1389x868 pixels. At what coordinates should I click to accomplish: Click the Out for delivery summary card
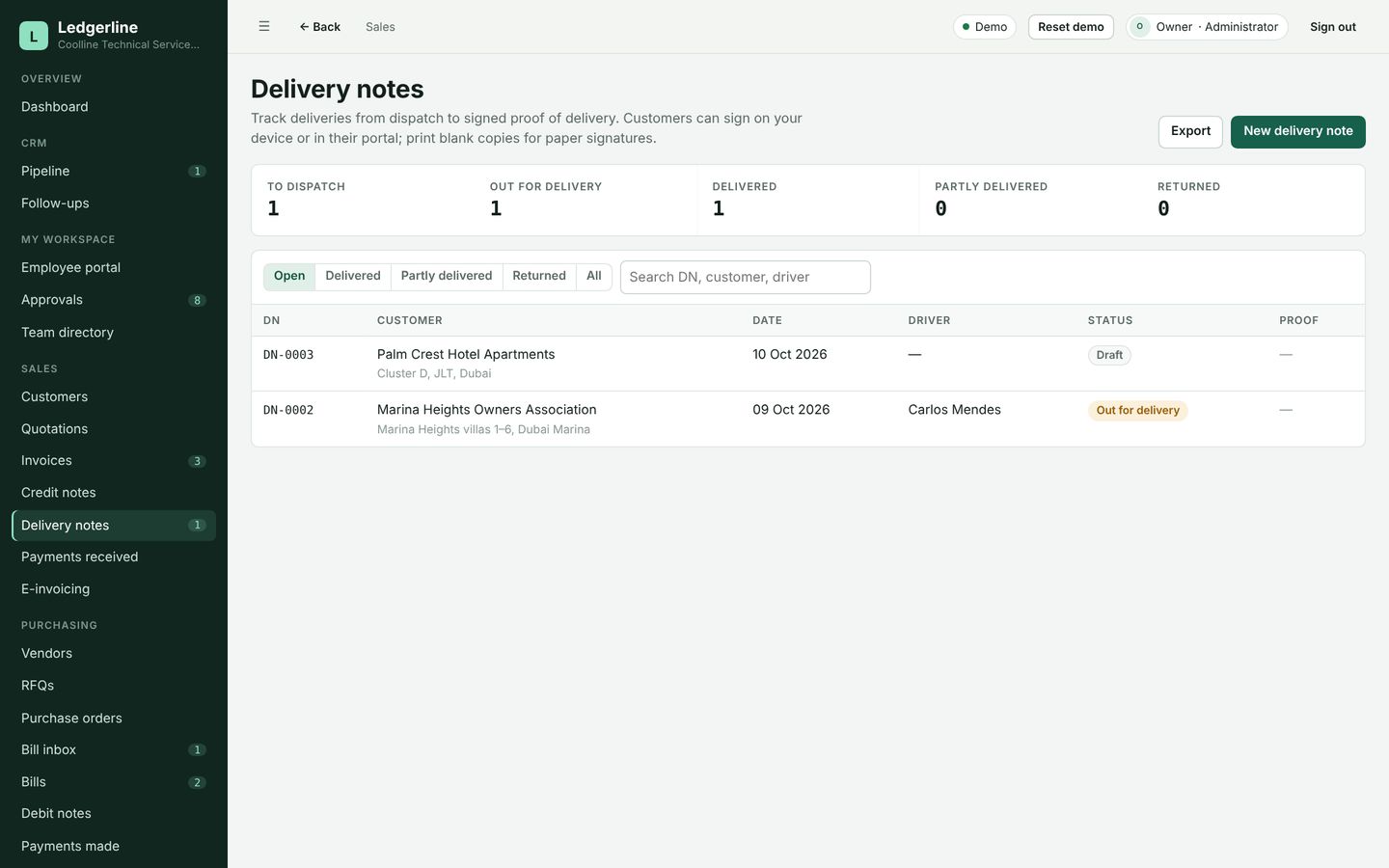click(x=585, y=201)
